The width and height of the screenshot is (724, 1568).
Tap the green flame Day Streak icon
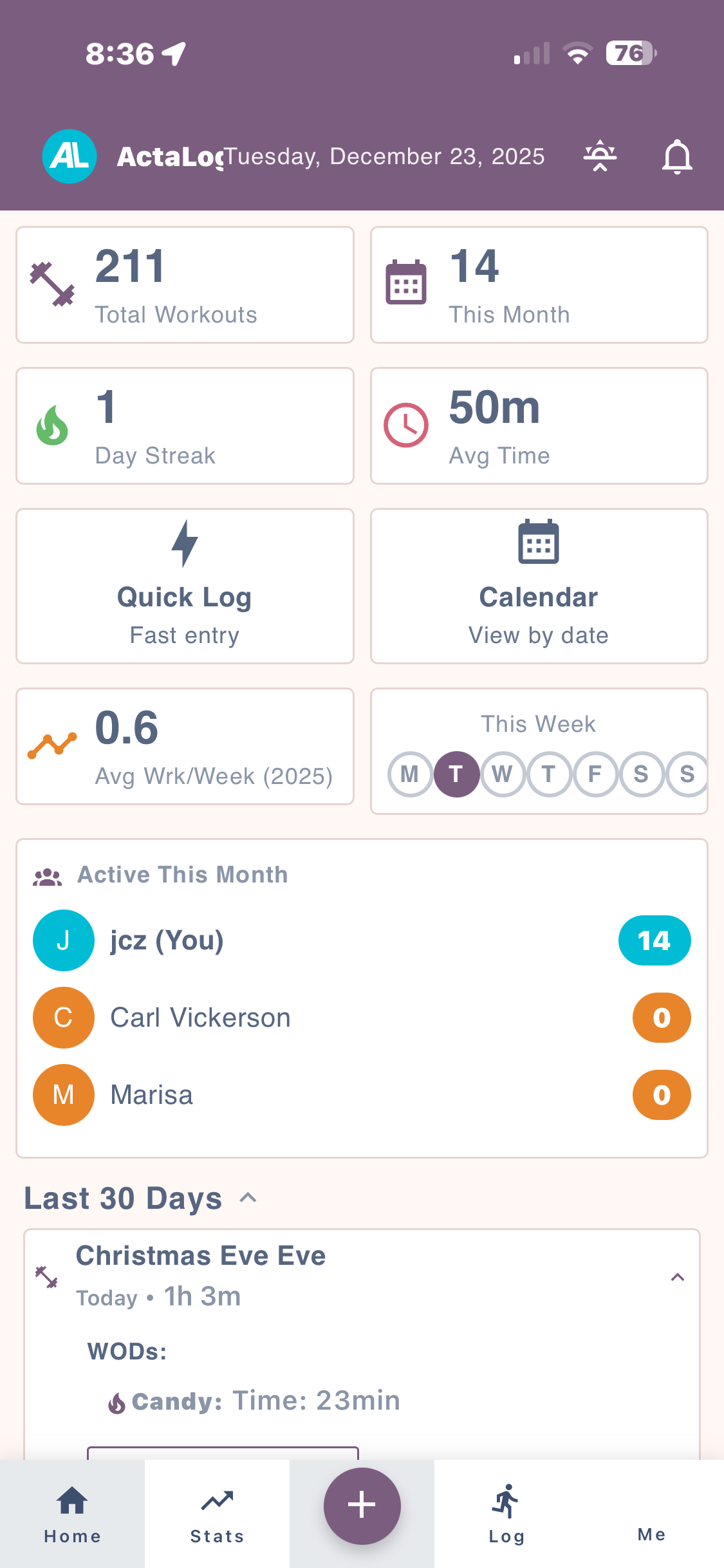point(52,425)
